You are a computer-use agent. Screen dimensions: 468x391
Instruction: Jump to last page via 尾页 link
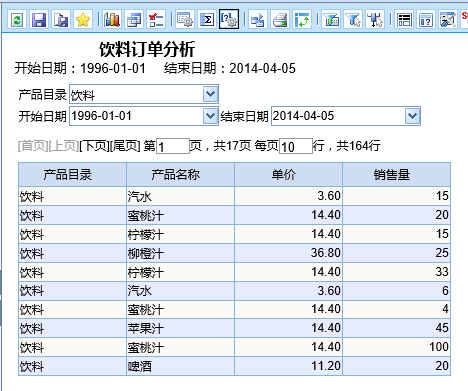(x=125, y=146)
